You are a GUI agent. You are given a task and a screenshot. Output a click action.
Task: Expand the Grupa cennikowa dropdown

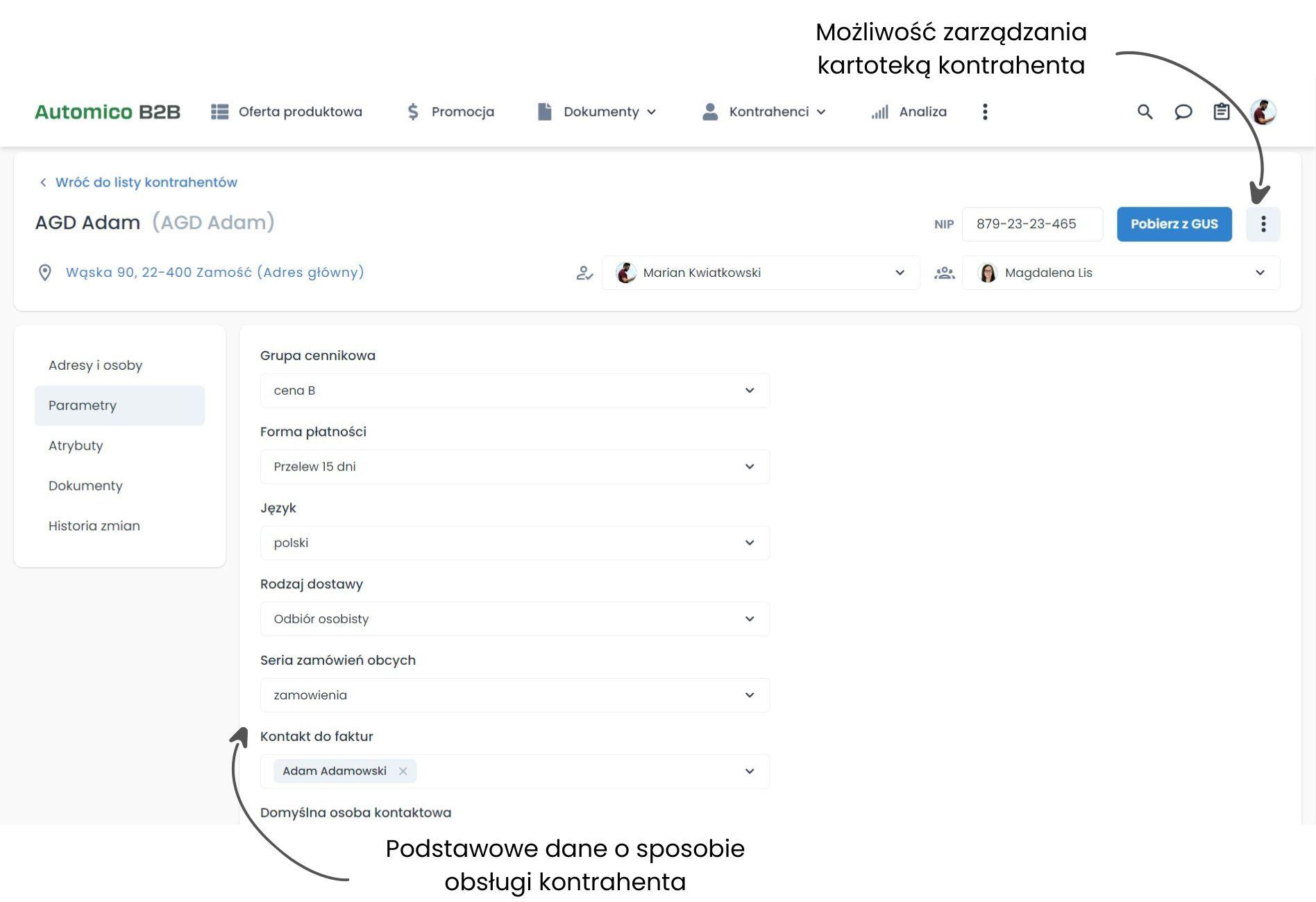click(x=514, y=391)
